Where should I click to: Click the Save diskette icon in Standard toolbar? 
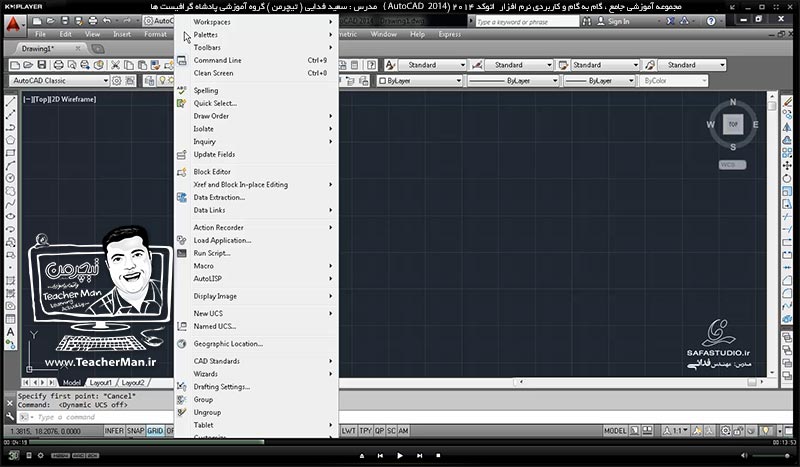pos(42,65)
